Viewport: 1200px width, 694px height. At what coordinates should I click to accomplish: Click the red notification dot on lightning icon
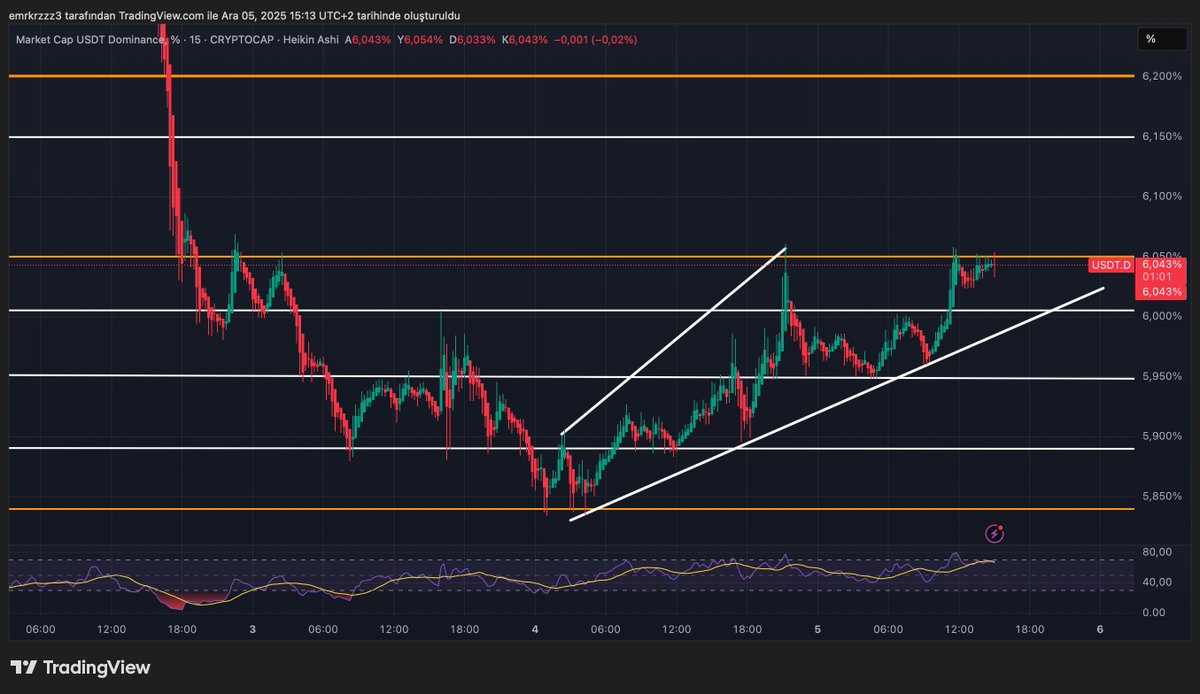coord(1002,527)
